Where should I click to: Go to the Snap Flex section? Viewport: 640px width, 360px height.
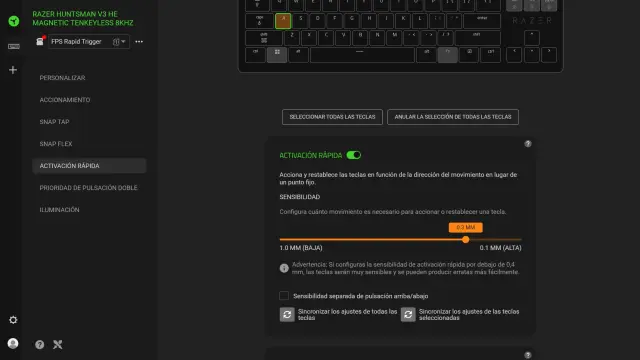tap(56, 144)
